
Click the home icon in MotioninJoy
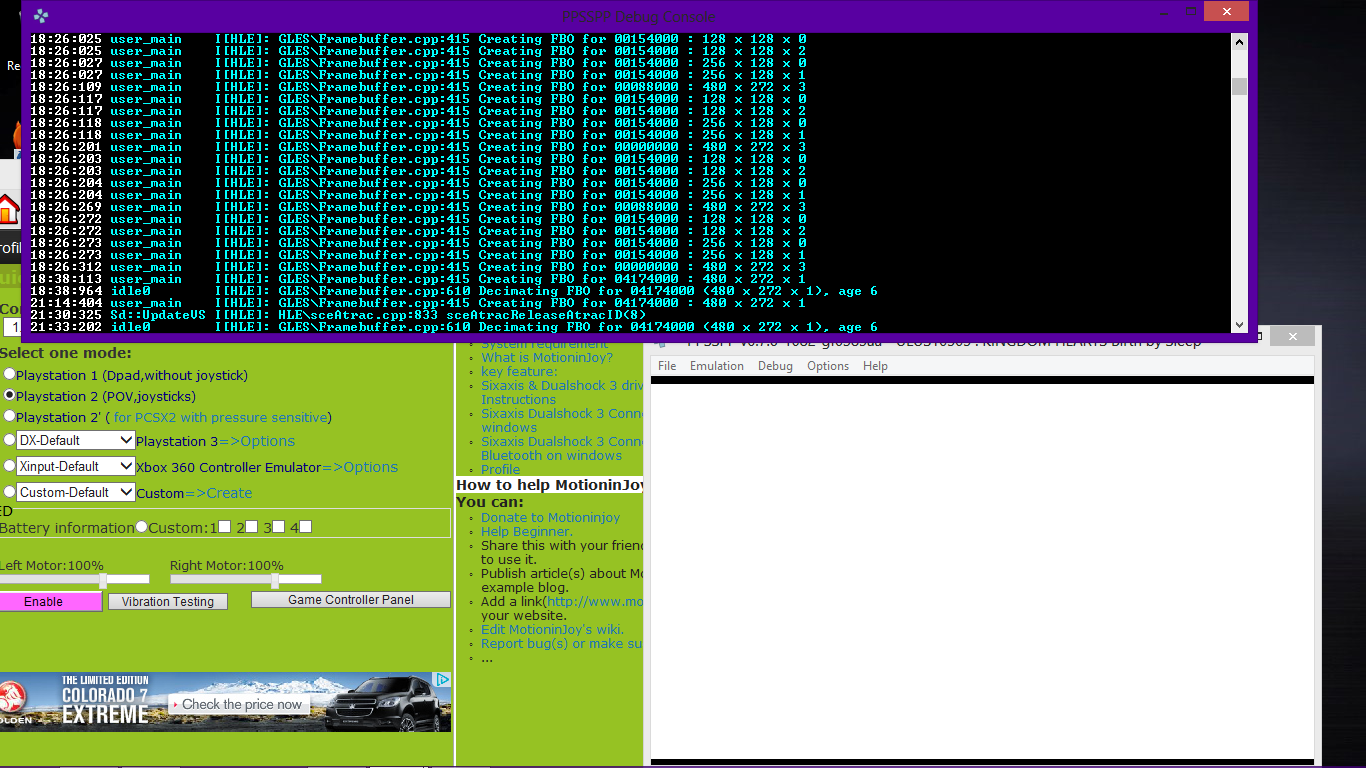click(9, 209)
